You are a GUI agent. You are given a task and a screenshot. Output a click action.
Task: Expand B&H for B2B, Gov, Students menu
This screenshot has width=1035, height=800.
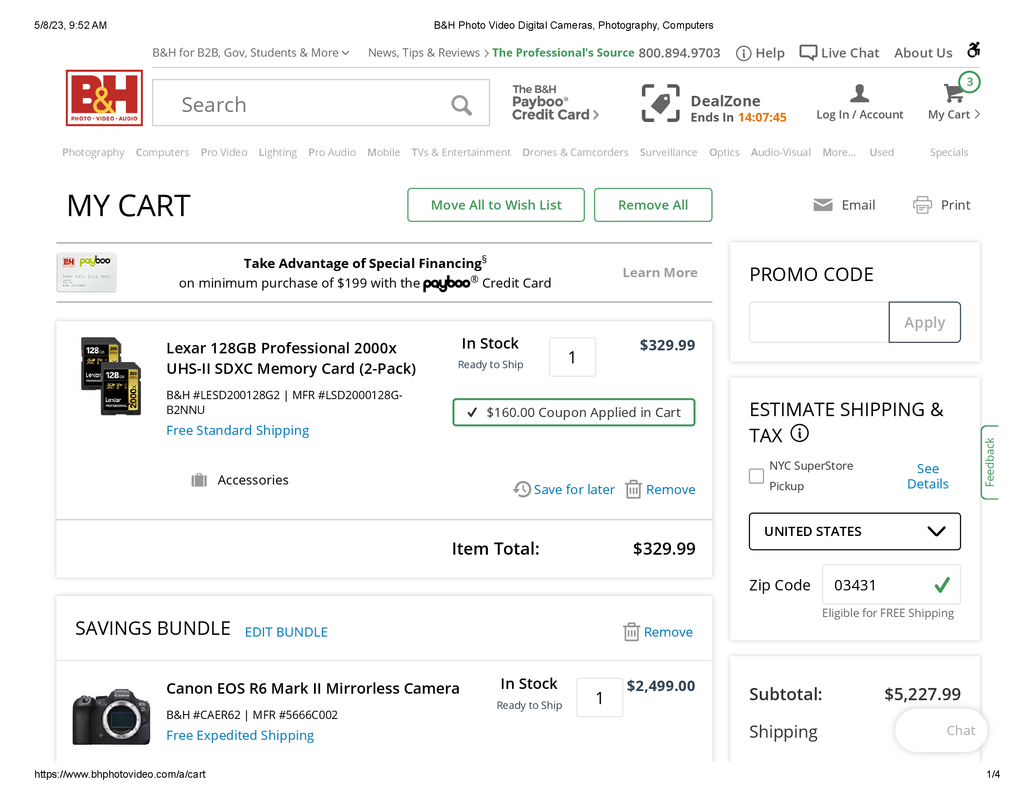point(250,53)
